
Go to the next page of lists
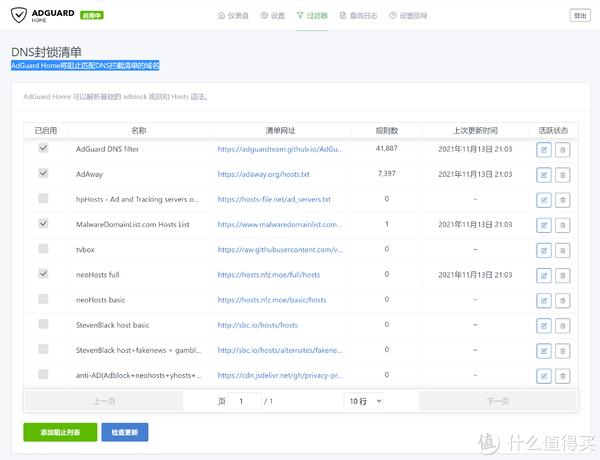click(498, 401)
